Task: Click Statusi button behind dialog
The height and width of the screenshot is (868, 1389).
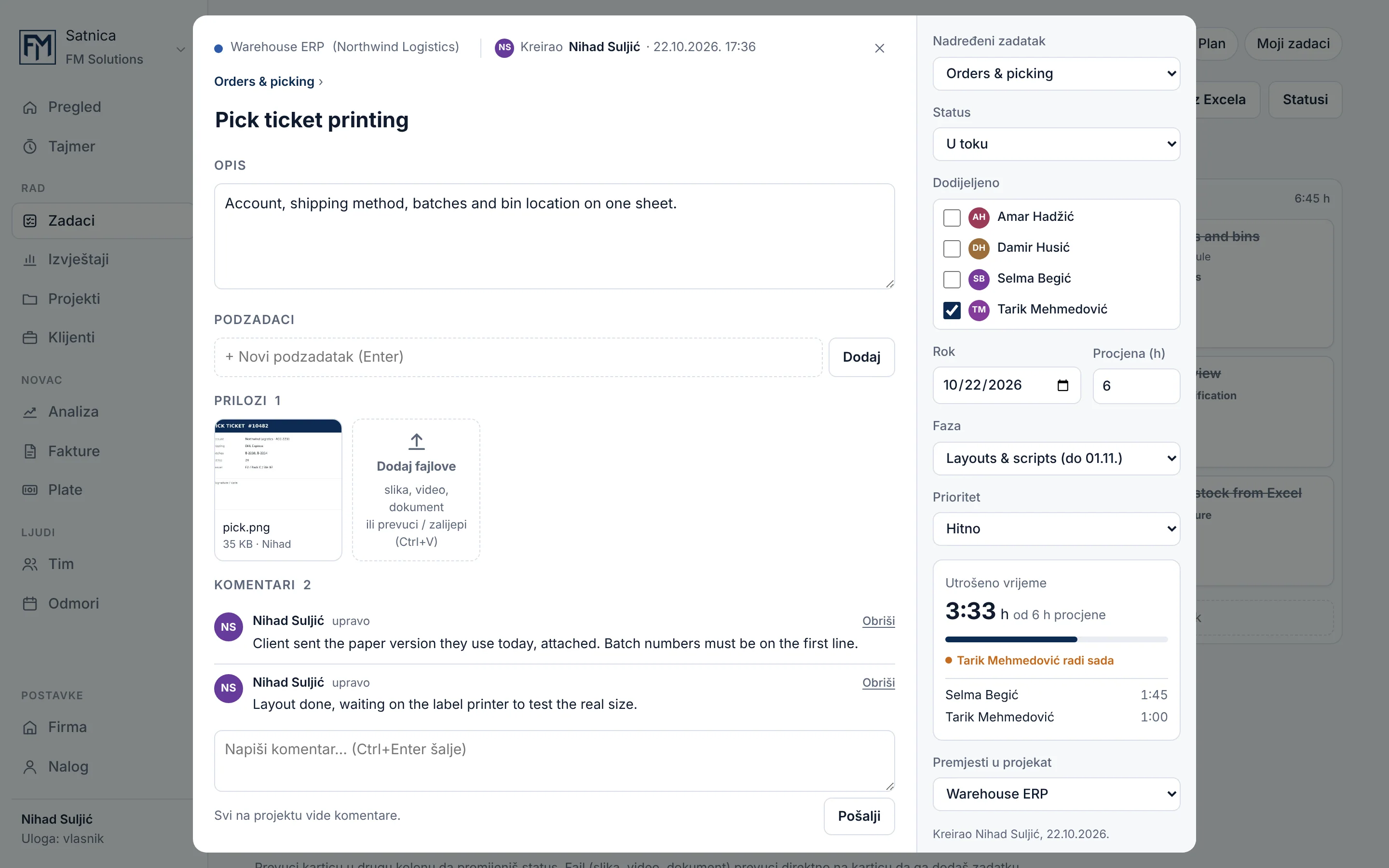Action: click(1305, 100)
